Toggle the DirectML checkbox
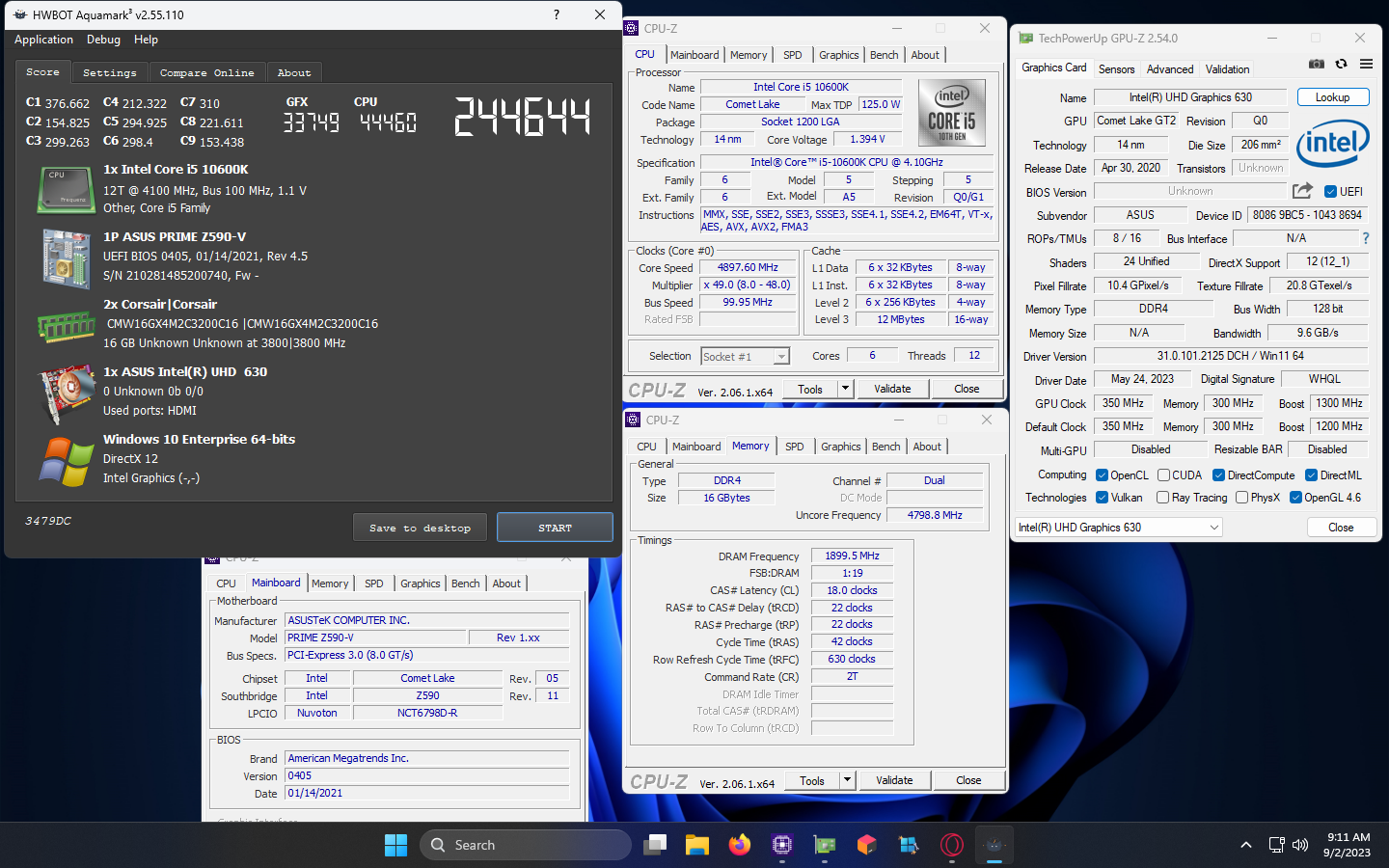 (1311, 475)
